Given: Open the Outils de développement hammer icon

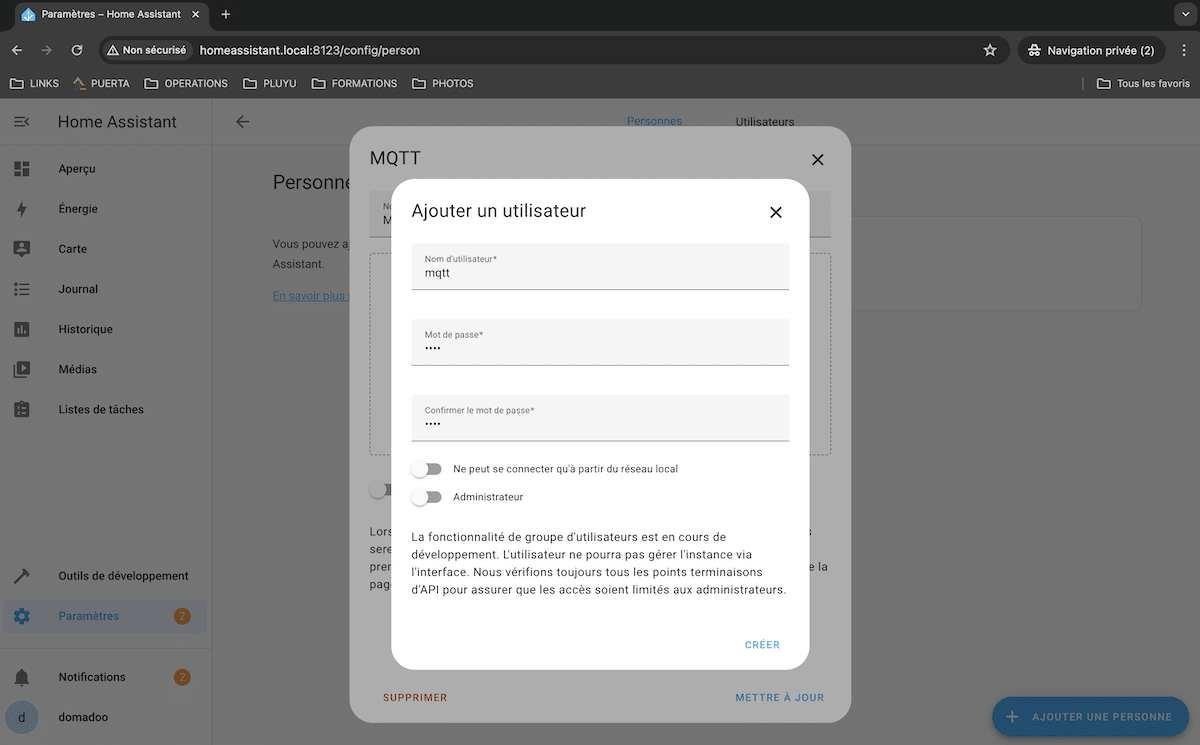Looking at the screenshot, I should coord(22,576).
